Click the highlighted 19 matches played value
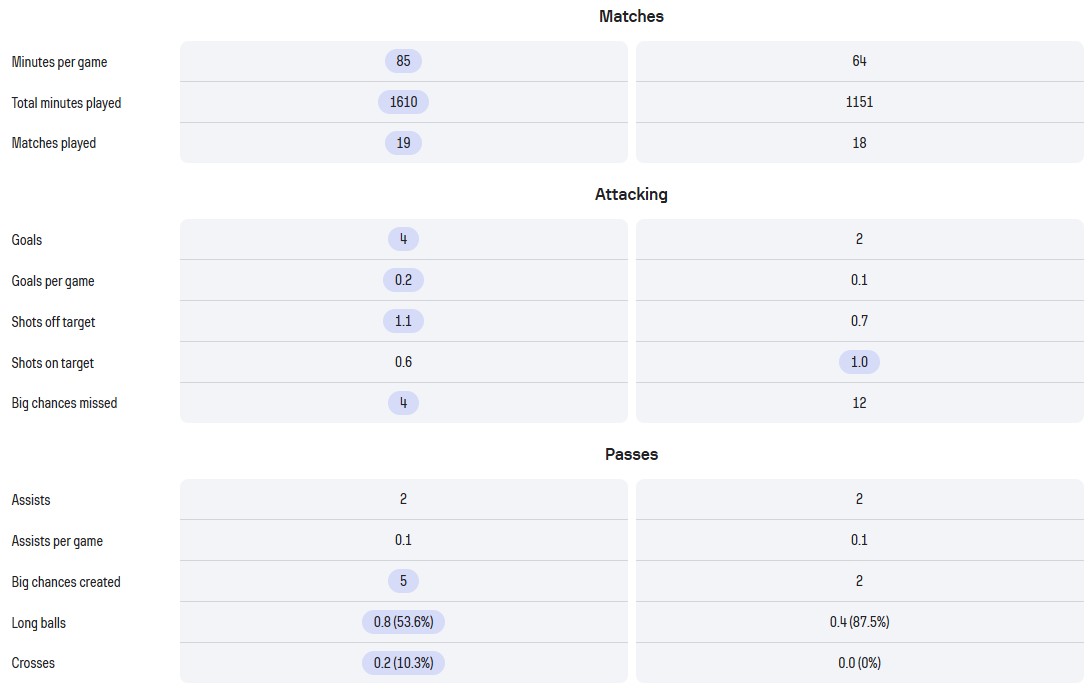Image resolution: width=1091 pixels, height=690 pixels. pyautogui.click(x=403, y=143)
